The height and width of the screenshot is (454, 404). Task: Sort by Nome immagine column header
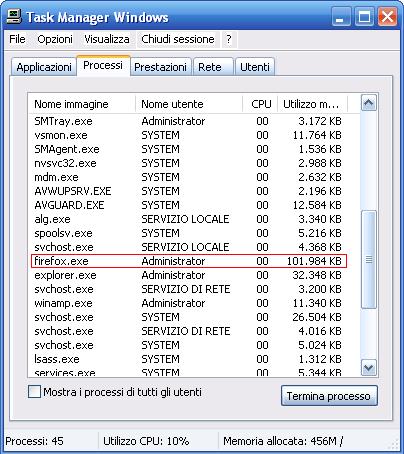[82, 104]
